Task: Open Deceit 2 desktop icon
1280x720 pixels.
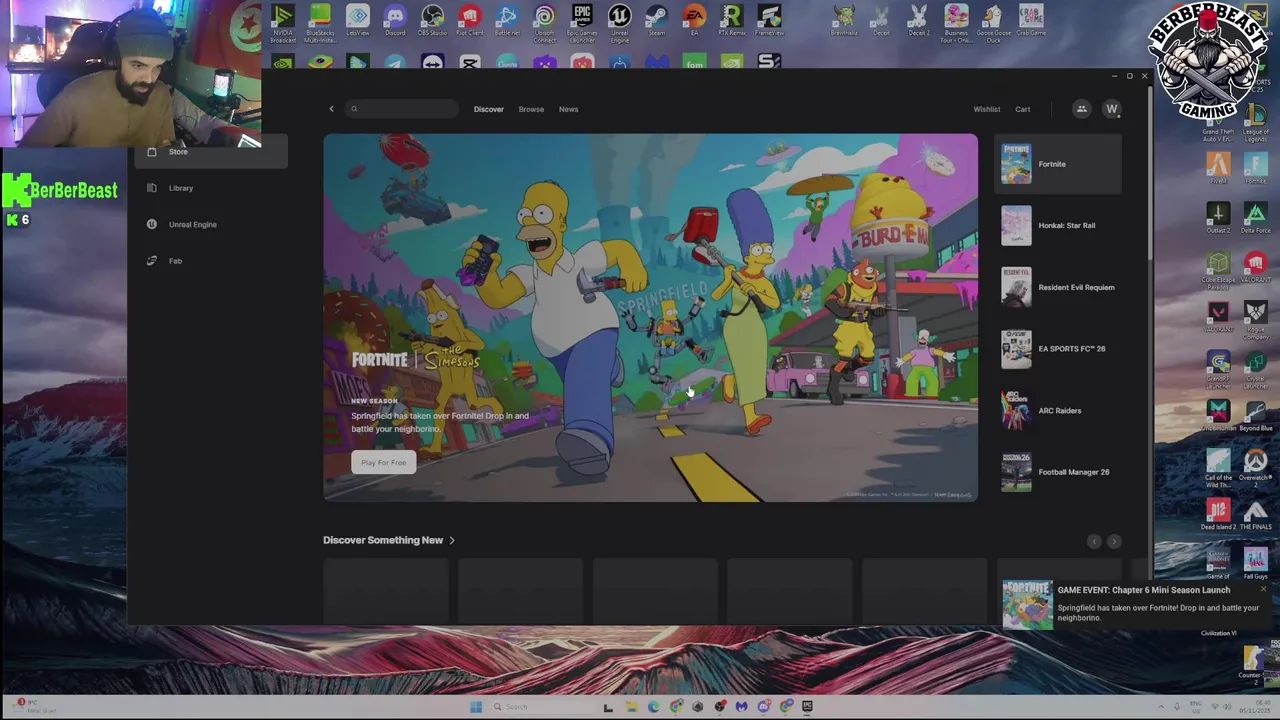Action: click(x=919, y=22)
